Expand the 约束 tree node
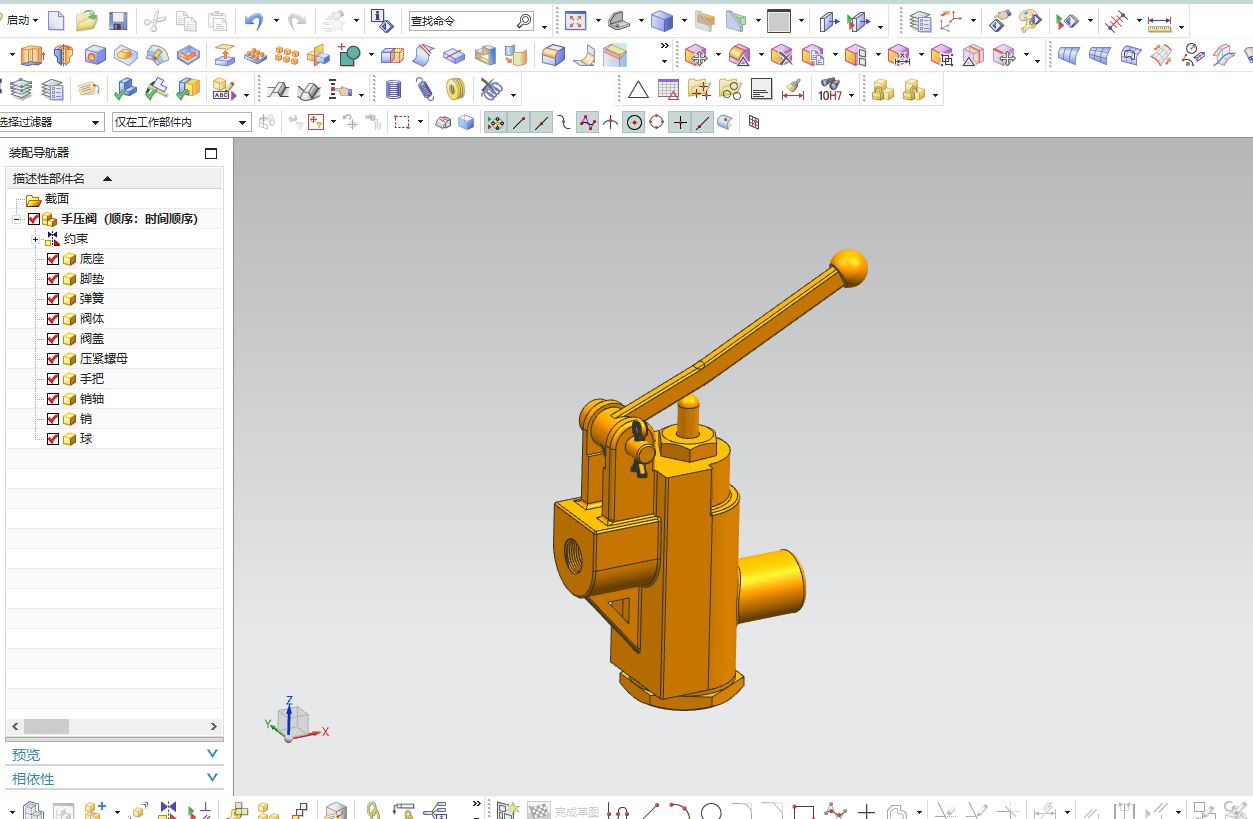Viewport: 1253px width, 819px height. (35, 239)
